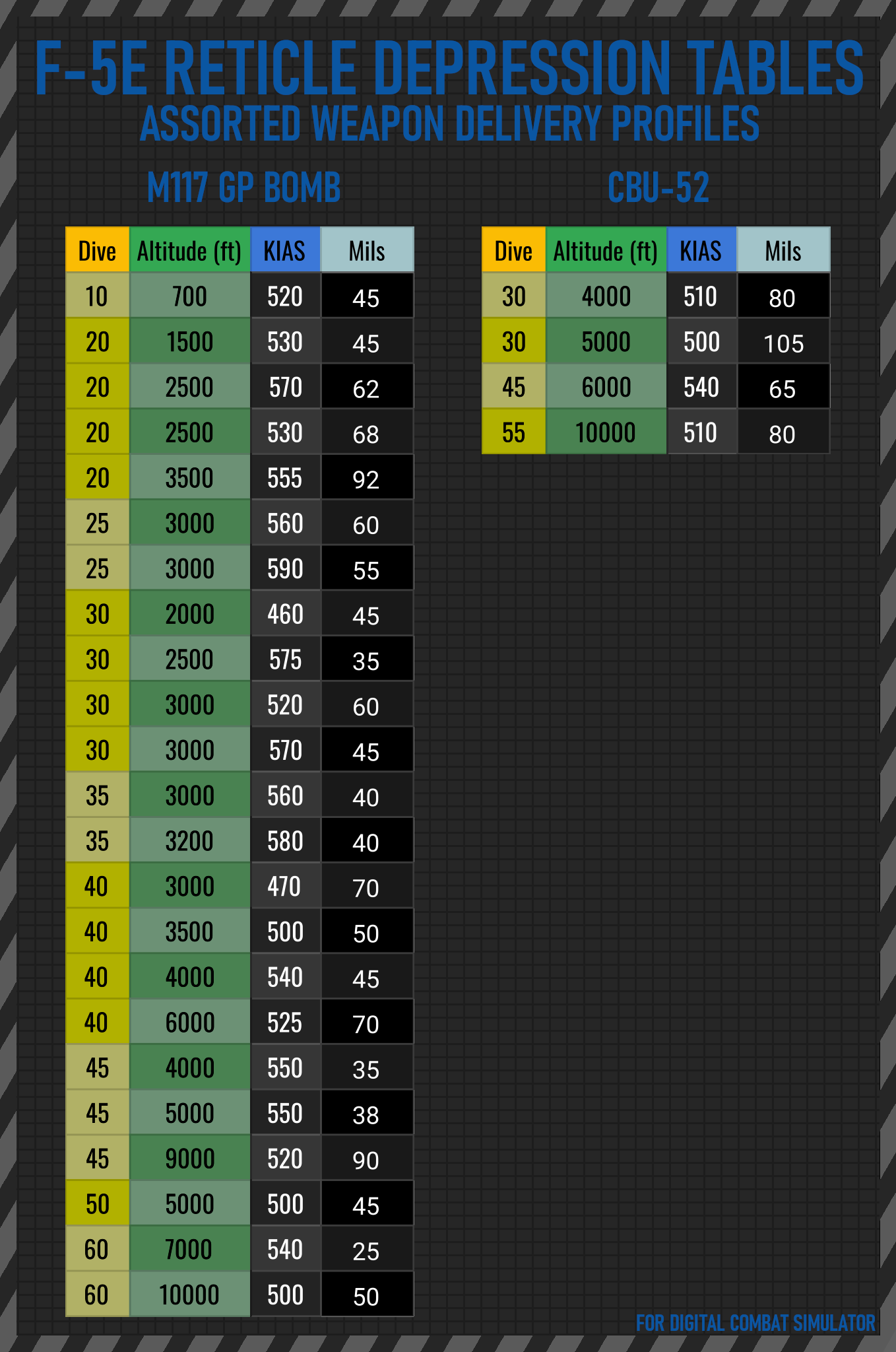
Task: Click the CBU-52 table heading
Action: [x=658, y=187]
